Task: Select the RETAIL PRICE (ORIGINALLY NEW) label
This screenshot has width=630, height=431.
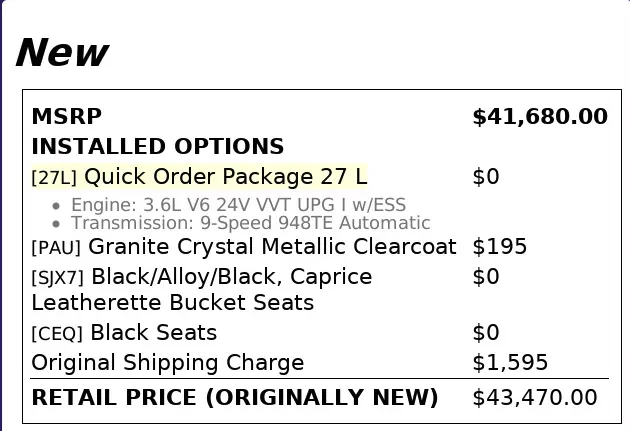Action: click(x=235, y=398)
